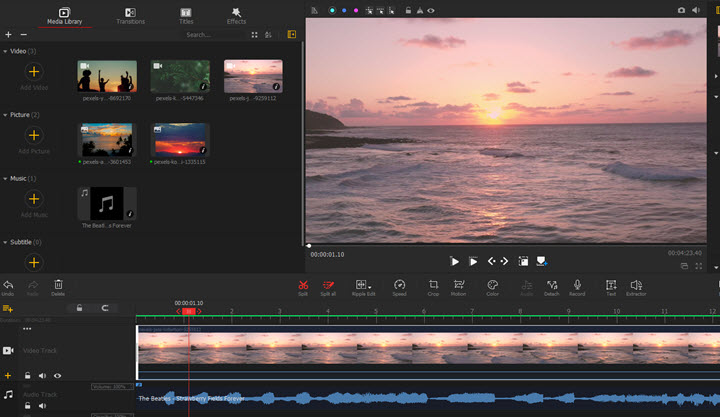Select the pink sunset ocean video thumbnail
Screen dimensions: 720x417
coord(253,76)
